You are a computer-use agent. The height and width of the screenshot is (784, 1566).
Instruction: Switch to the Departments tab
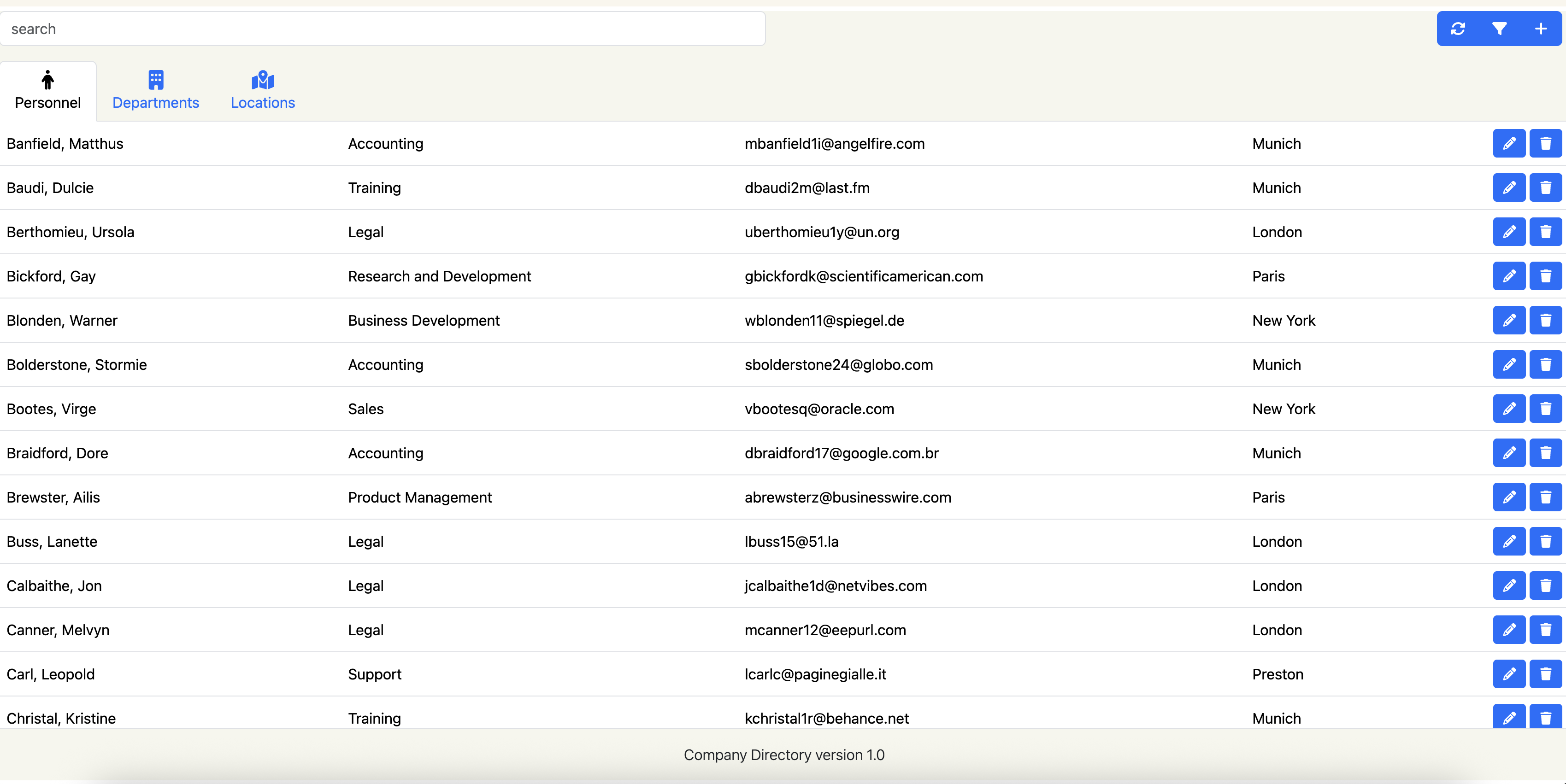click(x=156, y=91)
